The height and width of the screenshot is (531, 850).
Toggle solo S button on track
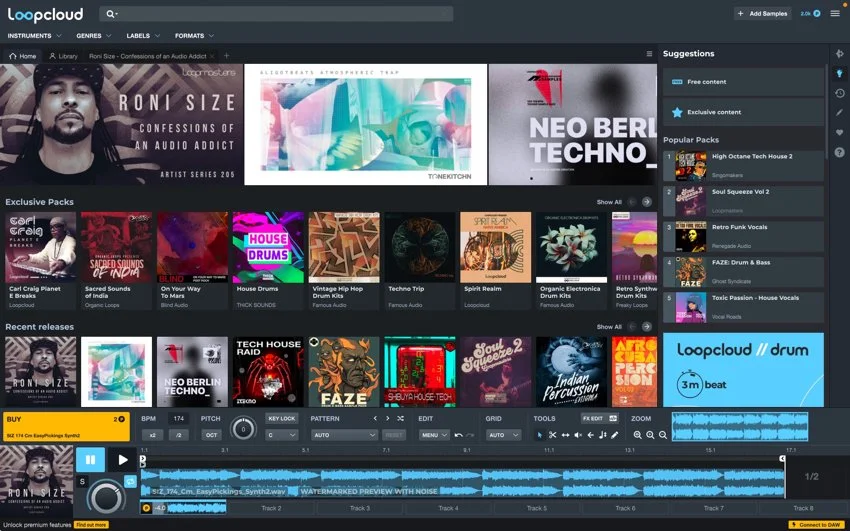[82, 481]
